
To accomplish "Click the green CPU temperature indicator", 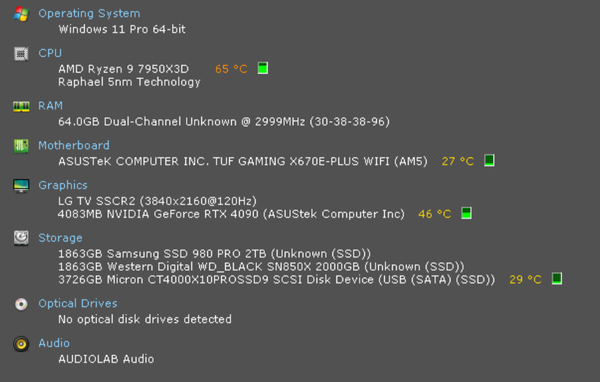I will (x=263, y=68).
